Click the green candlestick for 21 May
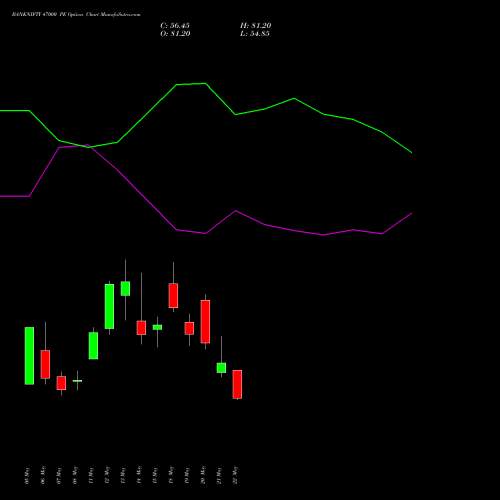The height and width of the screenshot is (500, 500). pyautogui.click(x=221, y=368)
